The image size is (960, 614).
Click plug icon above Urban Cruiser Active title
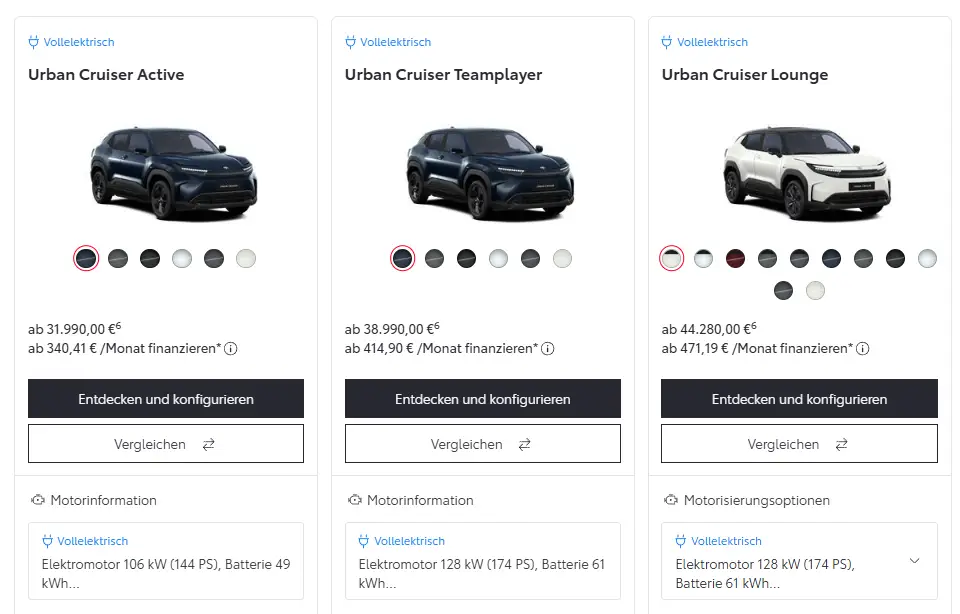coord(33,42)
